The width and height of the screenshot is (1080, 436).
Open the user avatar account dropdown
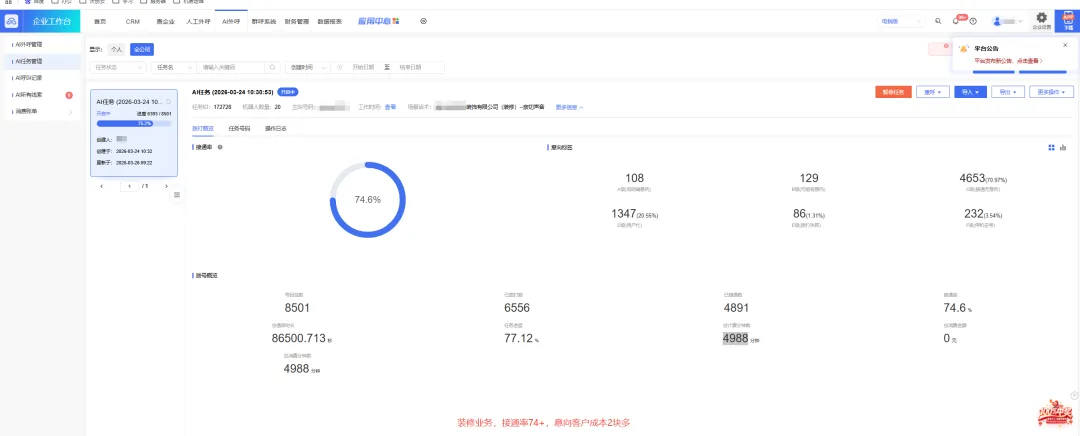[x=1008, y=21]
